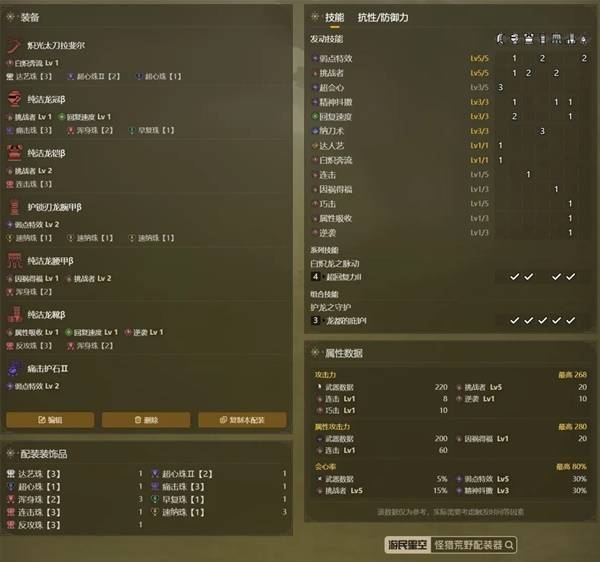Click the 白炽龙之脉动 series skill name
Viewport: 600px width, 562px height.
pyautogui.click(x=335, y=264)
